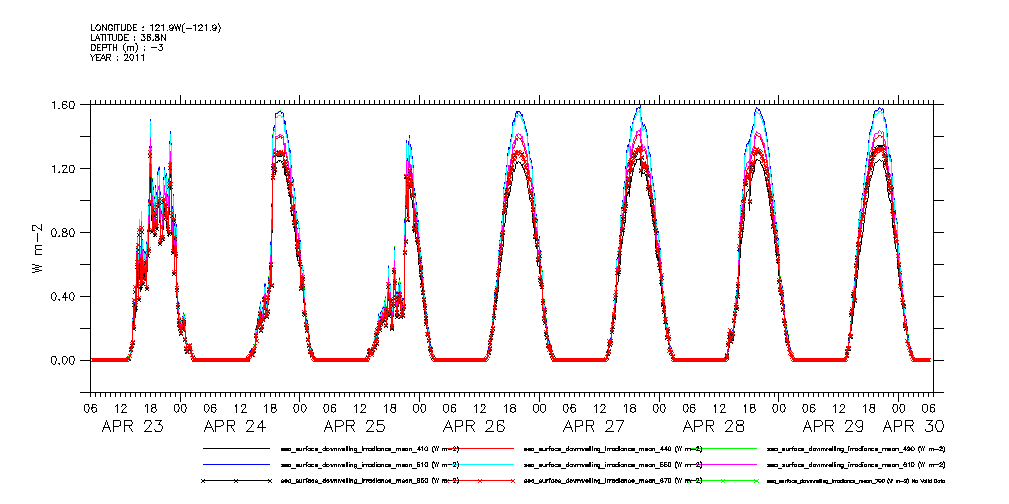Select the rotated W m-2 y-axis title
Viewport: 1009px width, 504px height.
[37, 248]
